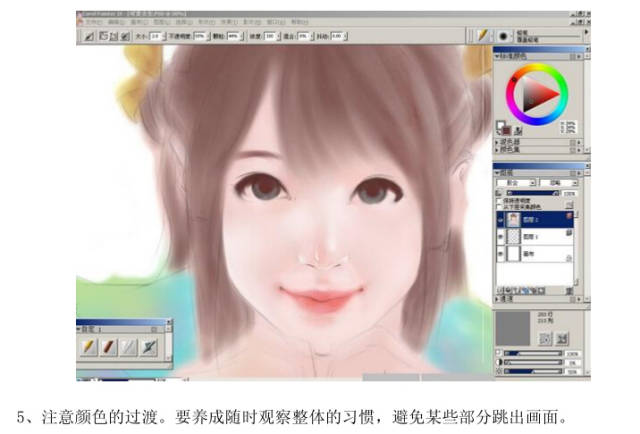This screenshot has width=640, height=434.
Task: Click the brush Opacity value field
Action: point(200,36)
